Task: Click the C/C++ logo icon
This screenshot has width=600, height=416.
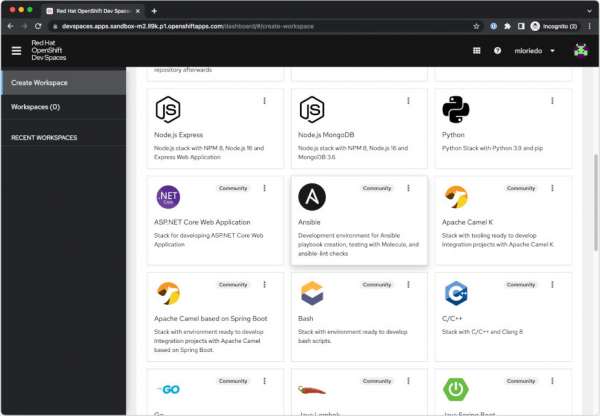Action: tap(456, 293)
